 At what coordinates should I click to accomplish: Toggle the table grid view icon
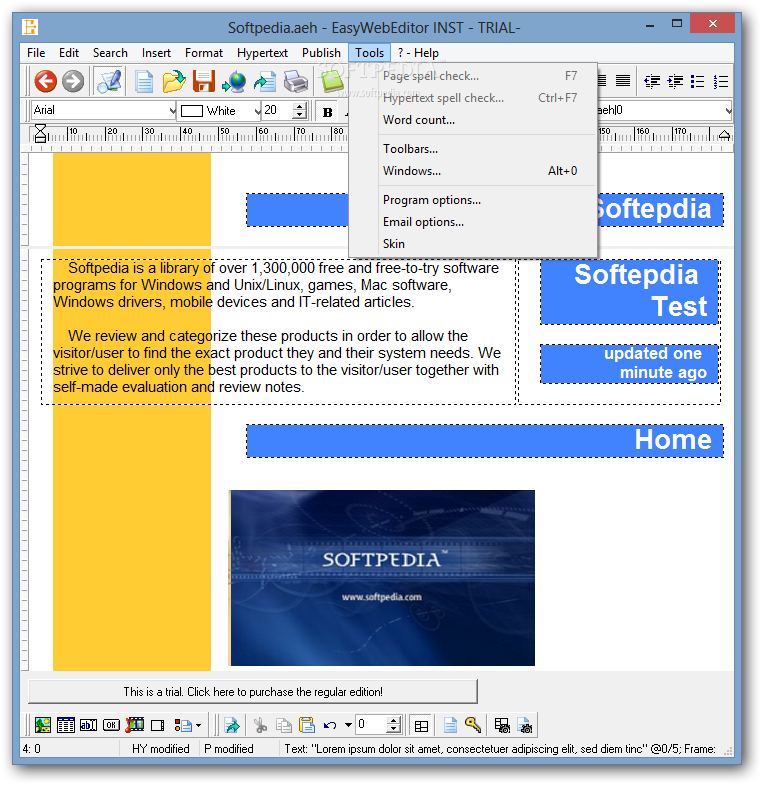(x=422, y=725)
